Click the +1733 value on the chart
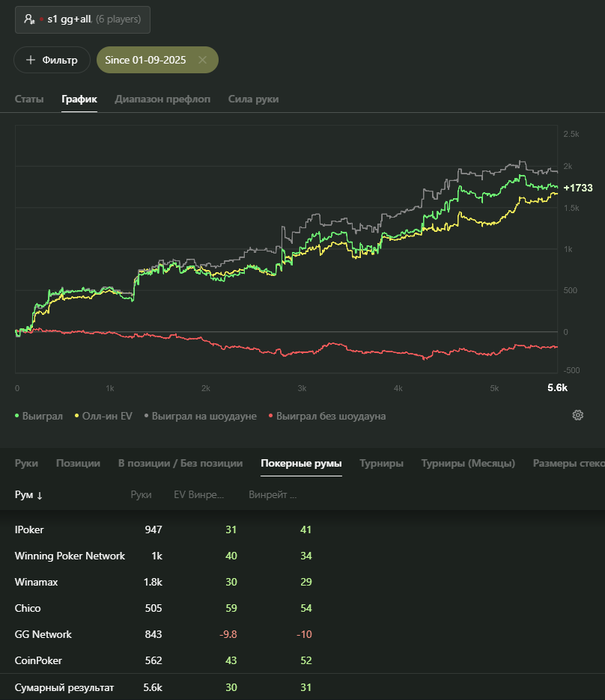Image resolution: width=605 pixels, height=700 pixels. pos(578,188)
